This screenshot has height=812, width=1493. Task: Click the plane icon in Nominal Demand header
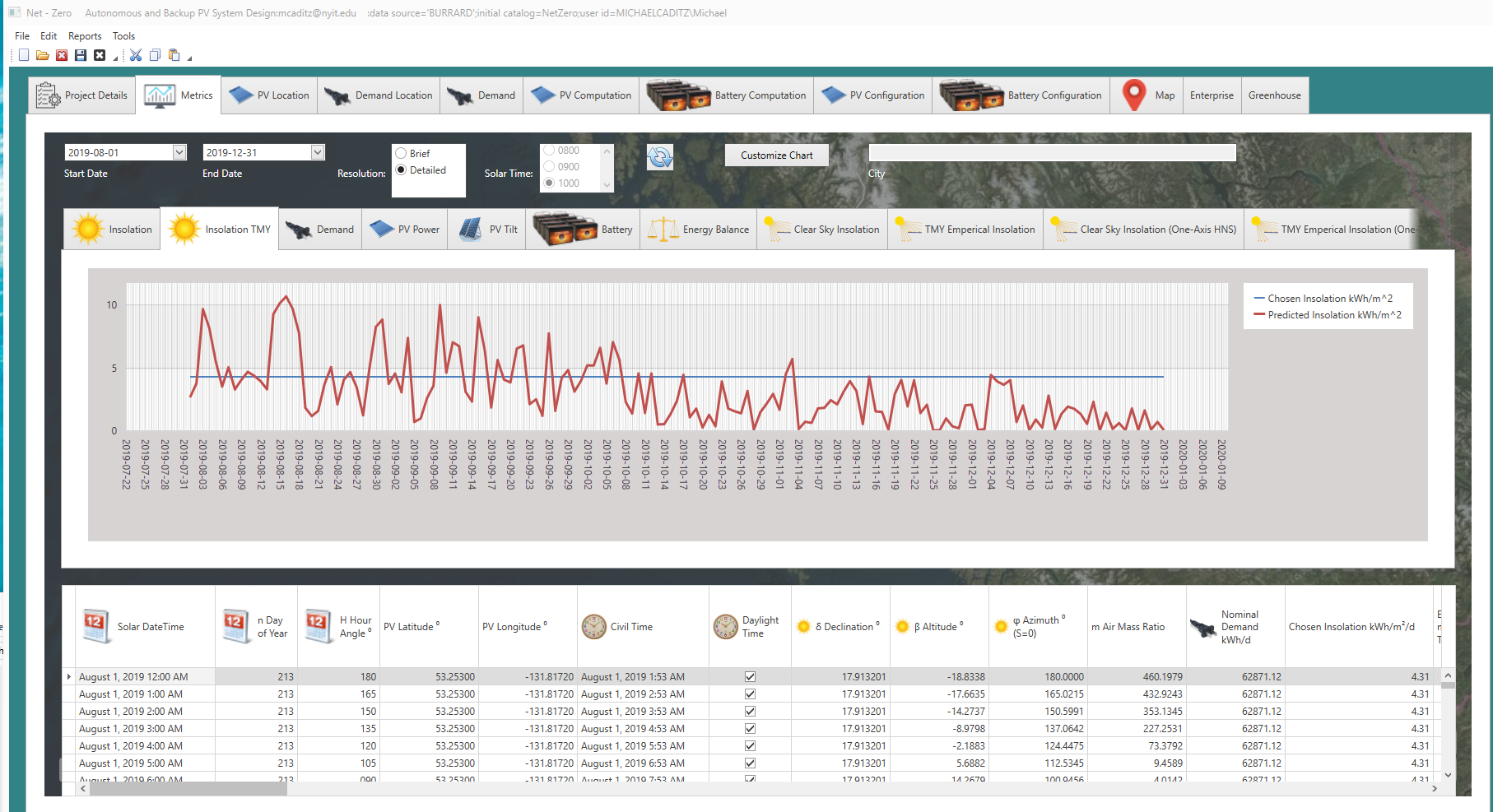(1203, 628)
